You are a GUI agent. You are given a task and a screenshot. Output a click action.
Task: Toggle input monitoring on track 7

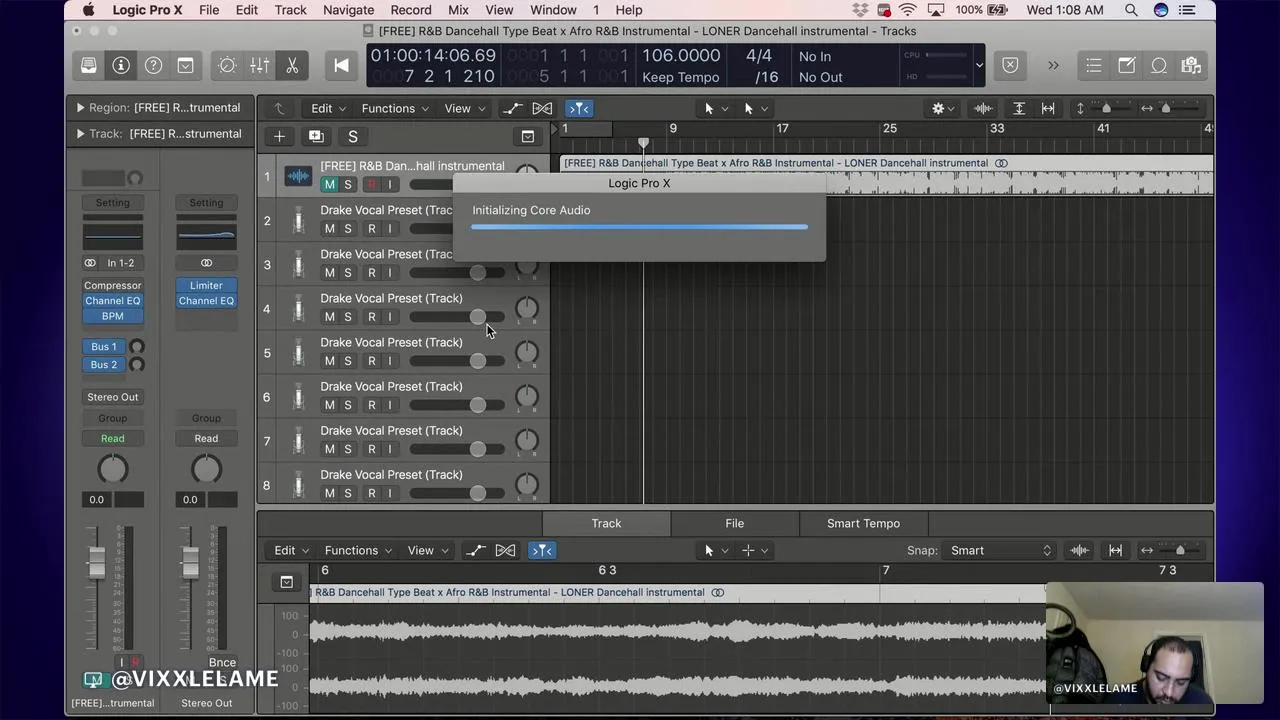390,449
